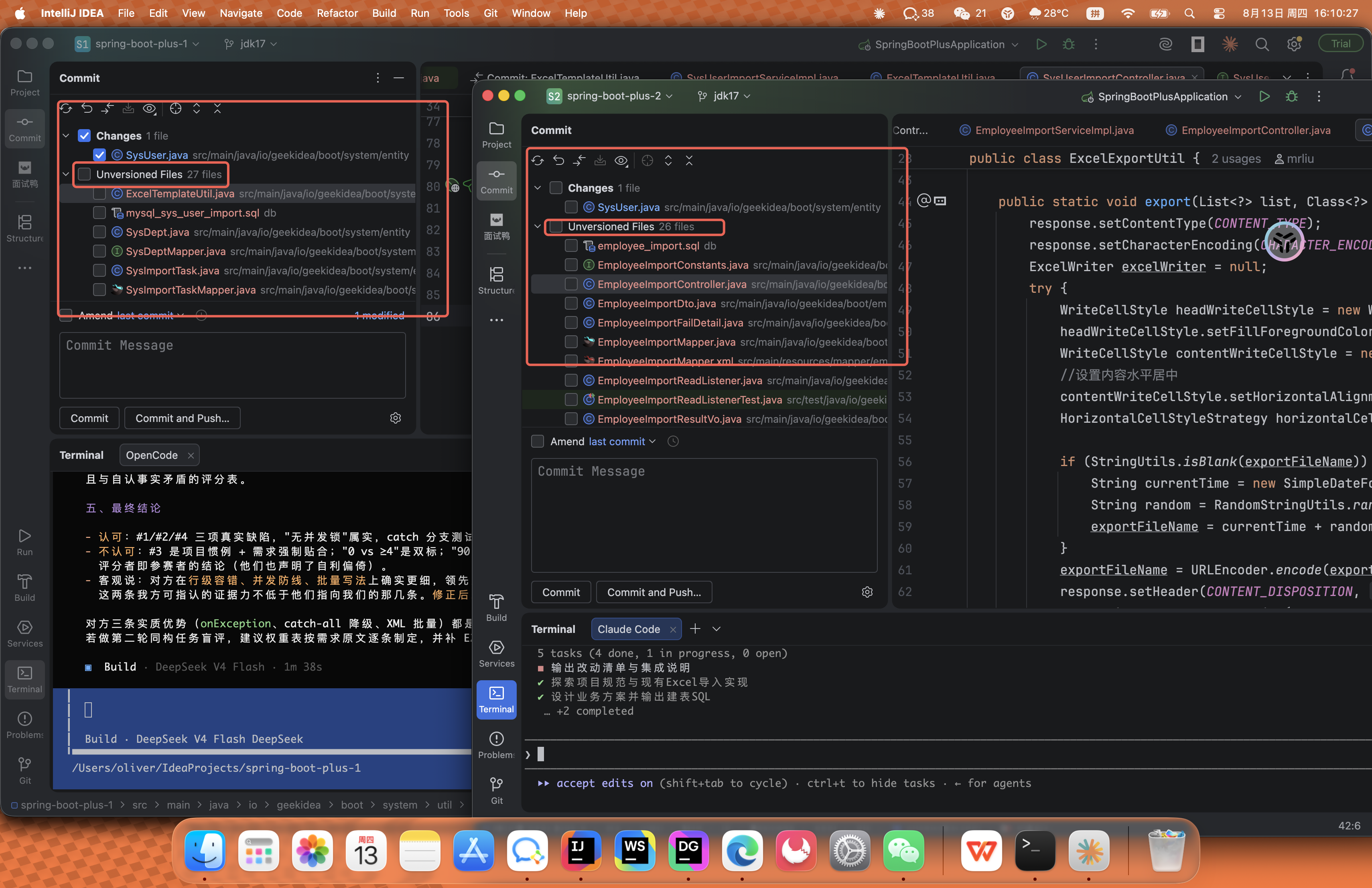Uncheck SysUser.java in spring-boot-plus-1 Changes
1372x888 pixels.
point(99,154)
